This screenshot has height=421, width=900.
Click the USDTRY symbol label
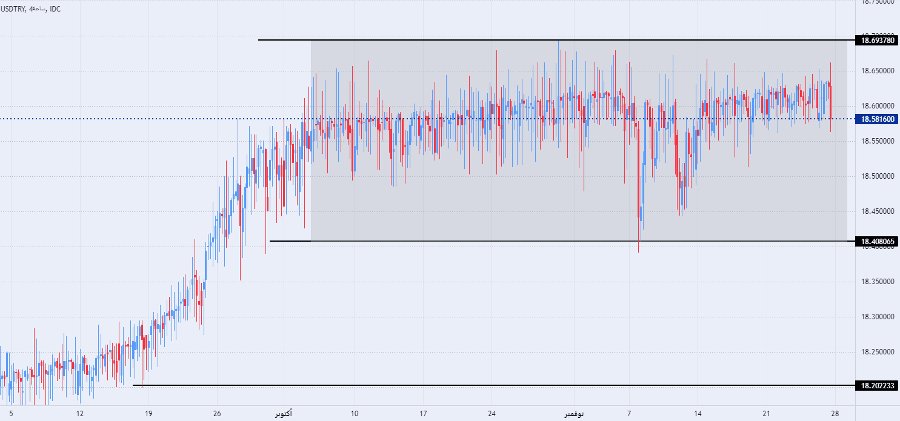(x=11, y=9)
